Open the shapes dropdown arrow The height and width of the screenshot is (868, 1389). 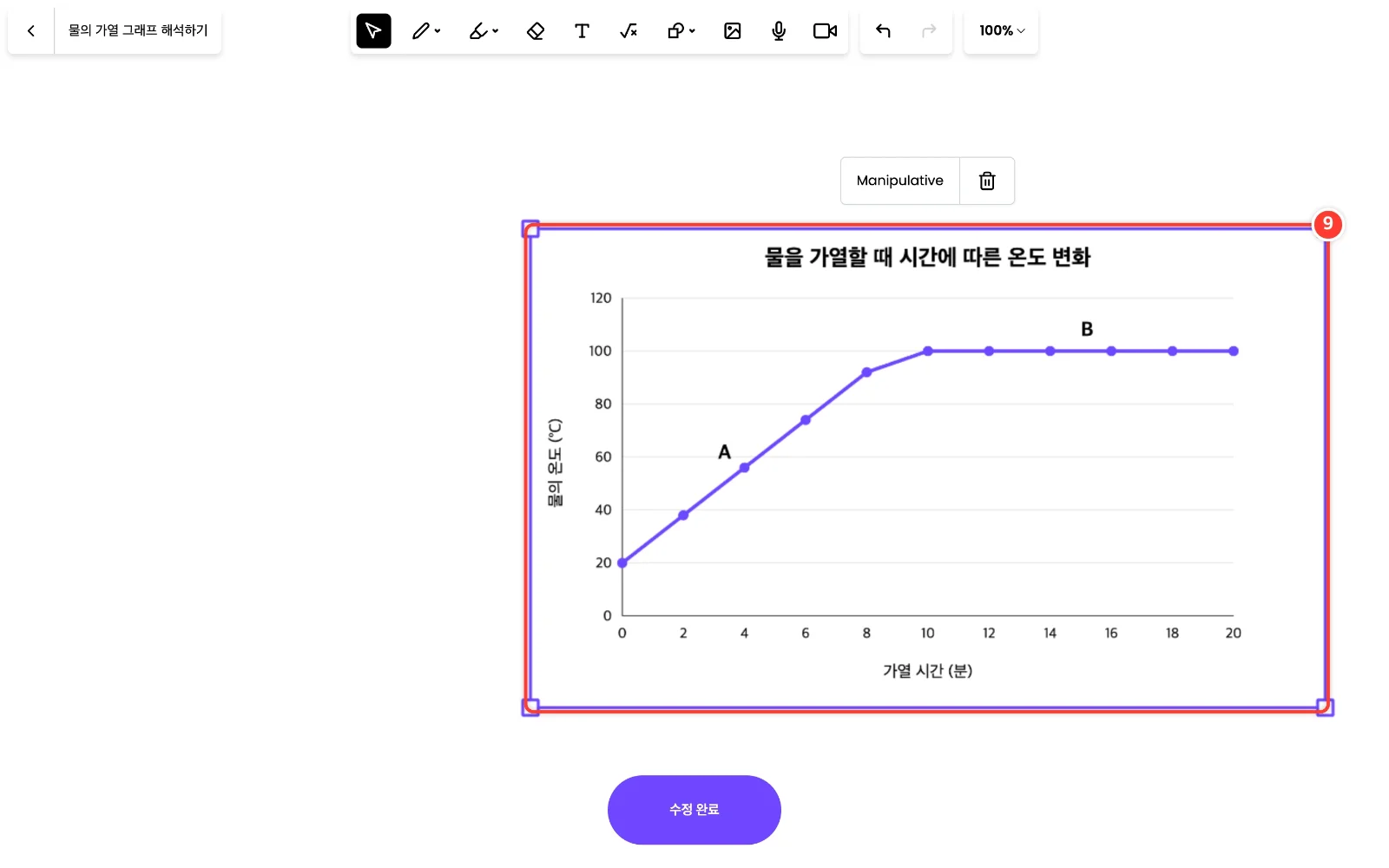[693, 31]
